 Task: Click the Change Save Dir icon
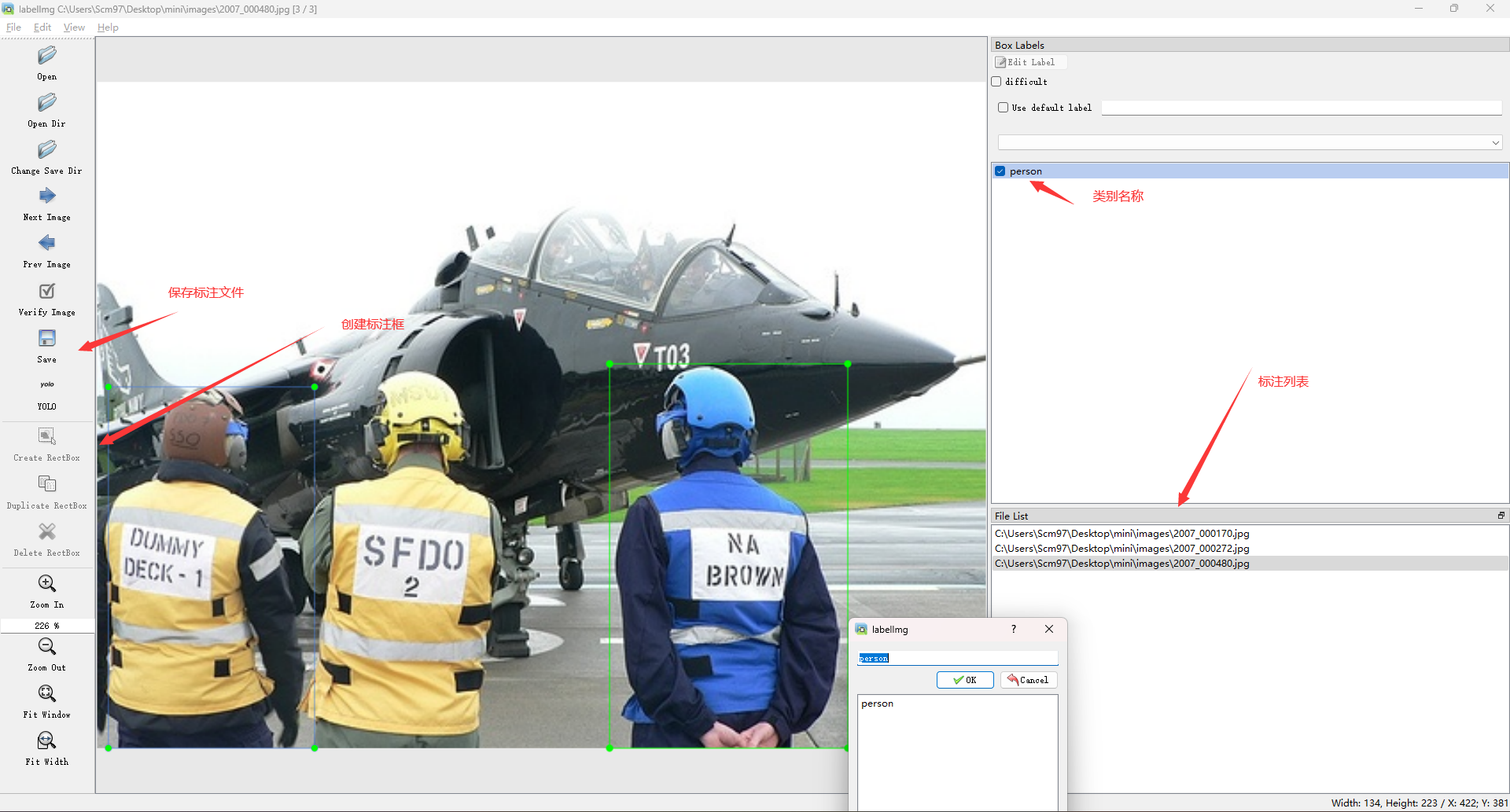pyautogui.click(x=47, y=149)
